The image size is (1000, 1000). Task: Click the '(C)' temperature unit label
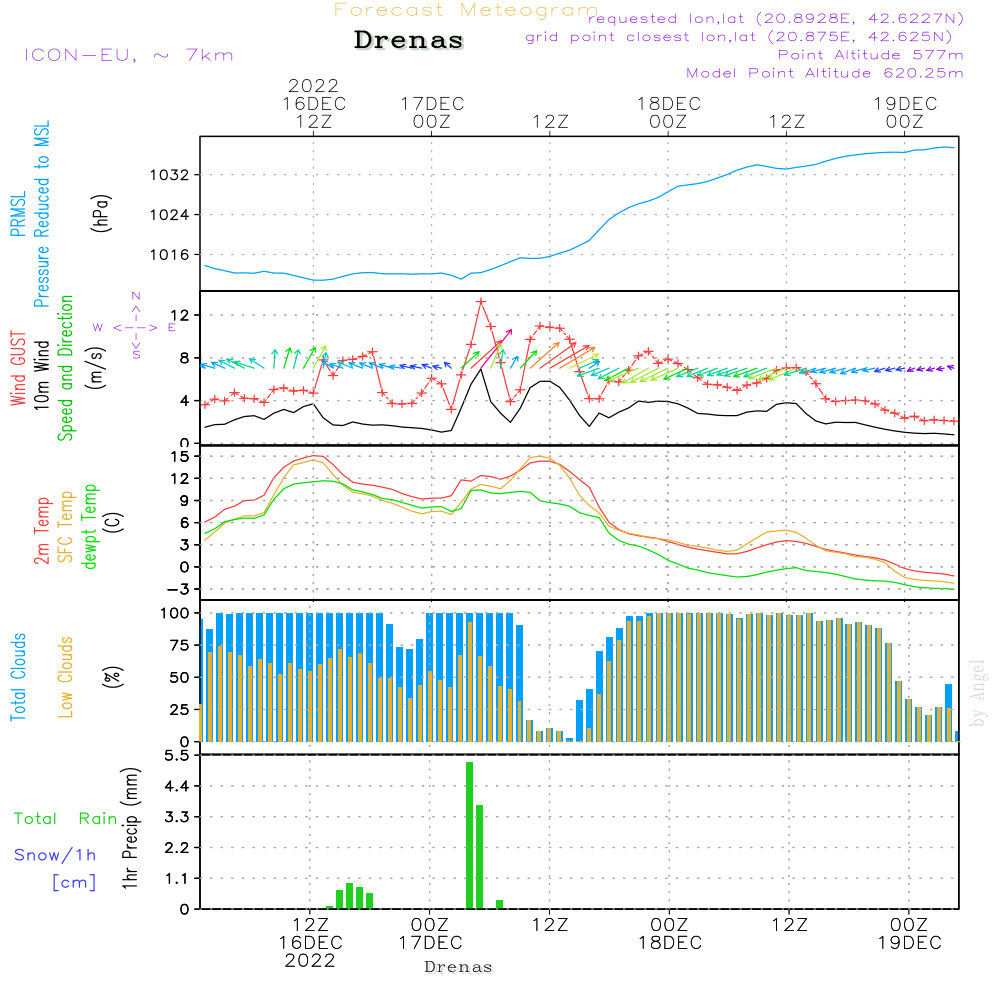(114, 522)
